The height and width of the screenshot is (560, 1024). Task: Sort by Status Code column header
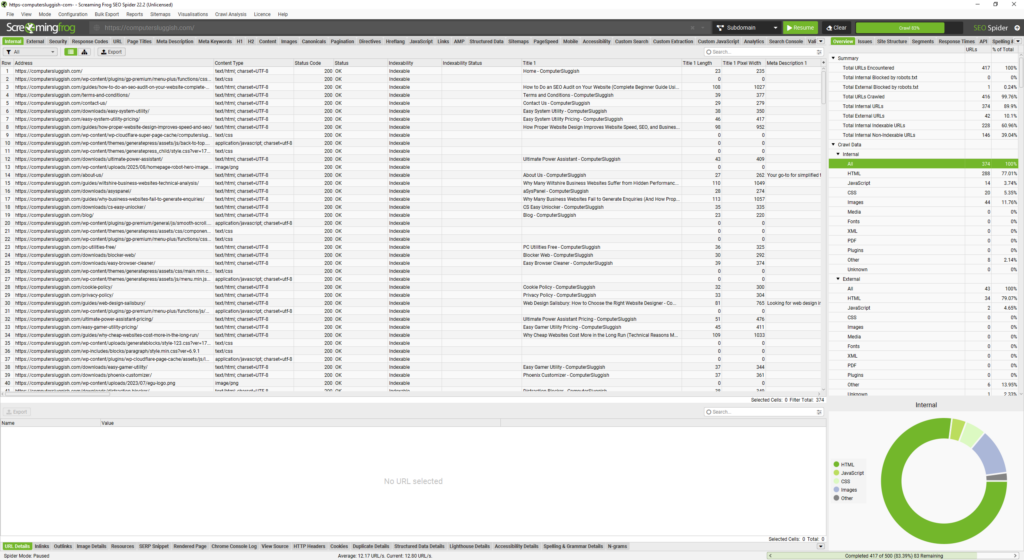click(x=313, y=63)
